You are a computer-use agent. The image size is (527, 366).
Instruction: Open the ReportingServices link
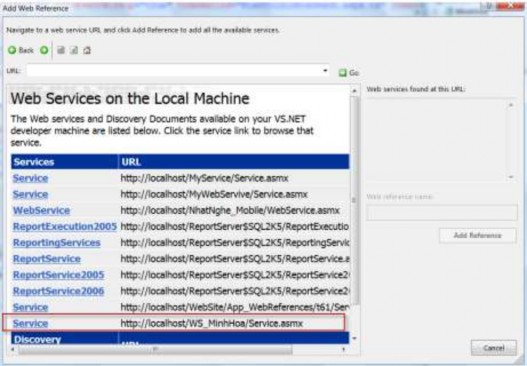(x=56, y=243)
